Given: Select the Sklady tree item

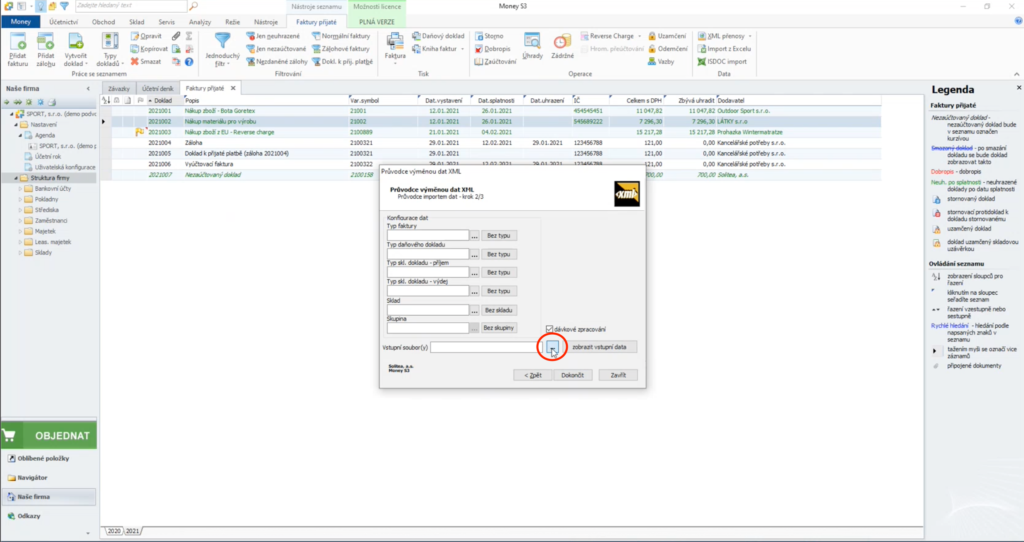Looking at the screenshot, I should click(x=43, y=253).
